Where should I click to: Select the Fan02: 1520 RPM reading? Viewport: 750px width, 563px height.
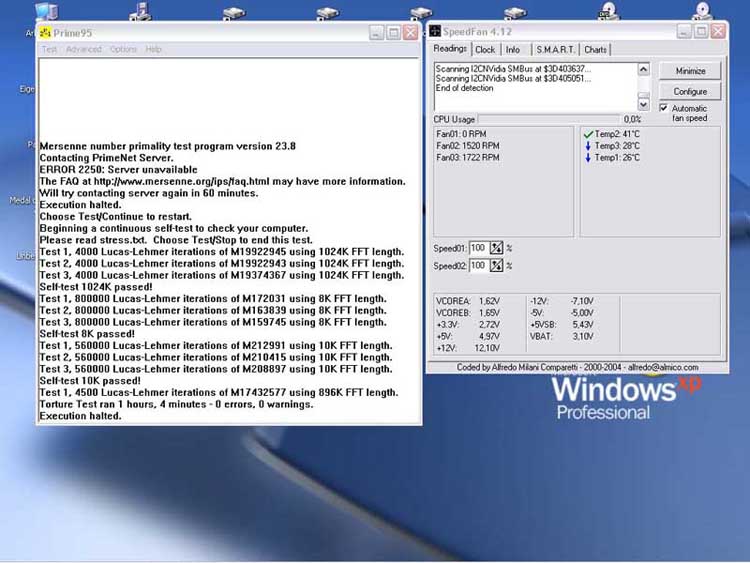click(468, 145)
